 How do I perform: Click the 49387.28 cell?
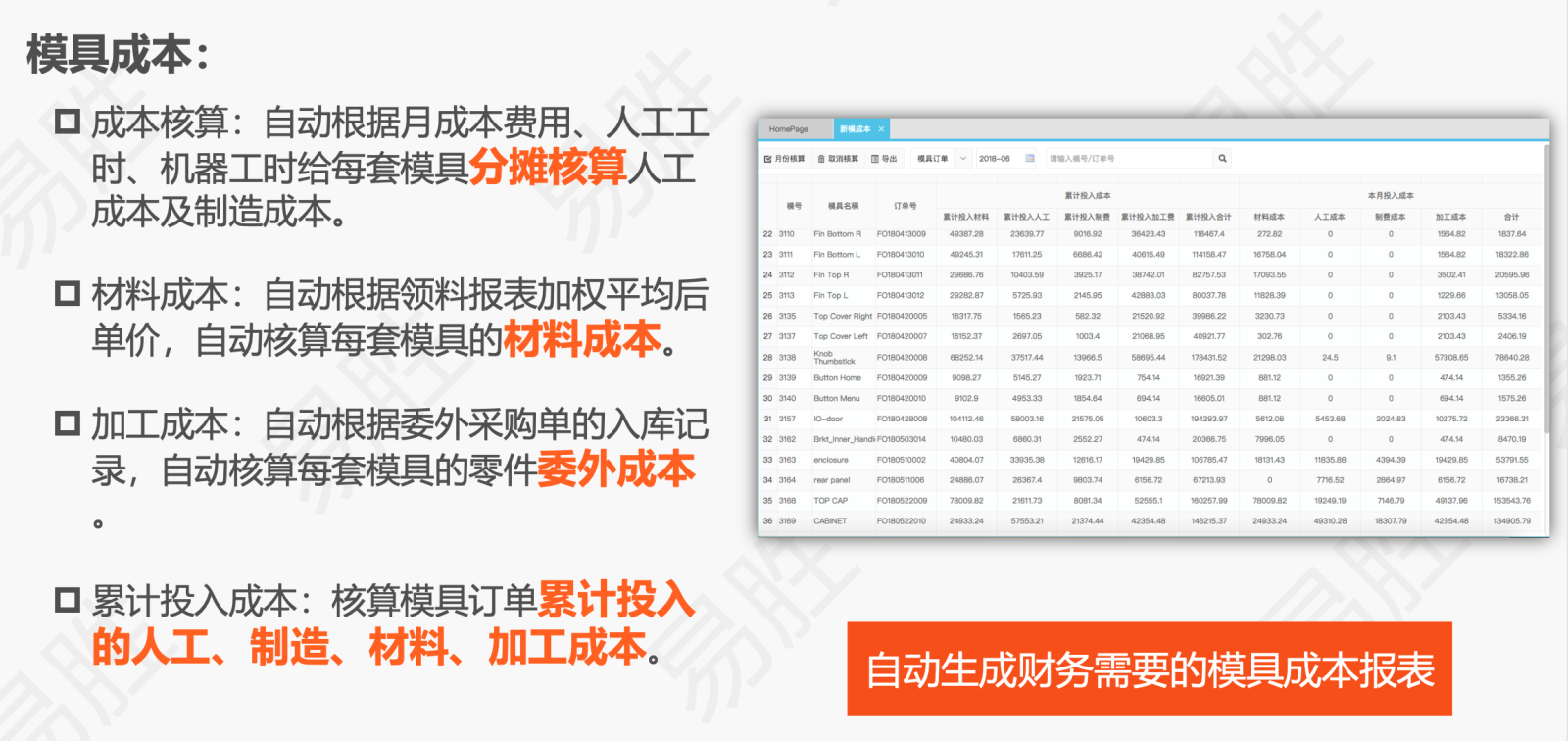pyautogui.click(x=966, y=234)
